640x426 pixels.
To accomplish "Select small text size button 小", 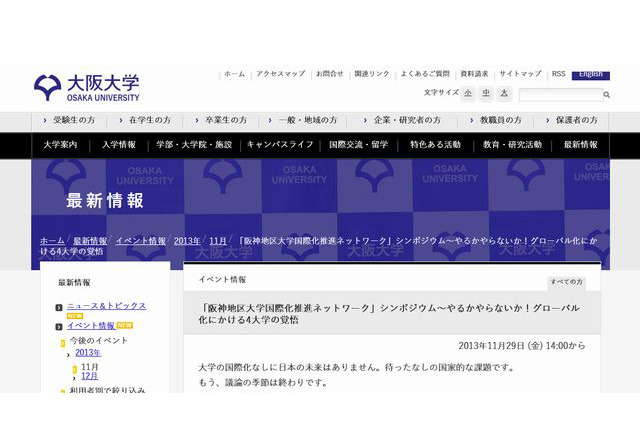I will tap(468, 93).
